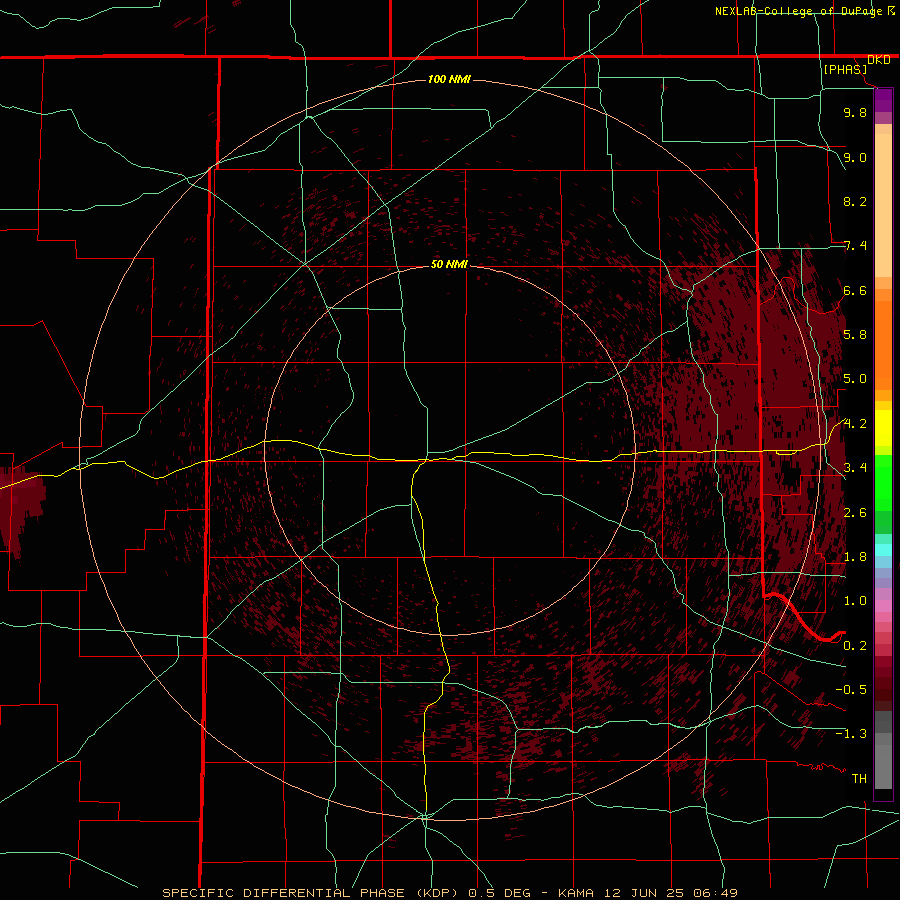Click the 9.0 legend value
Screen dimensions: 900x900
tap(855, 157)
